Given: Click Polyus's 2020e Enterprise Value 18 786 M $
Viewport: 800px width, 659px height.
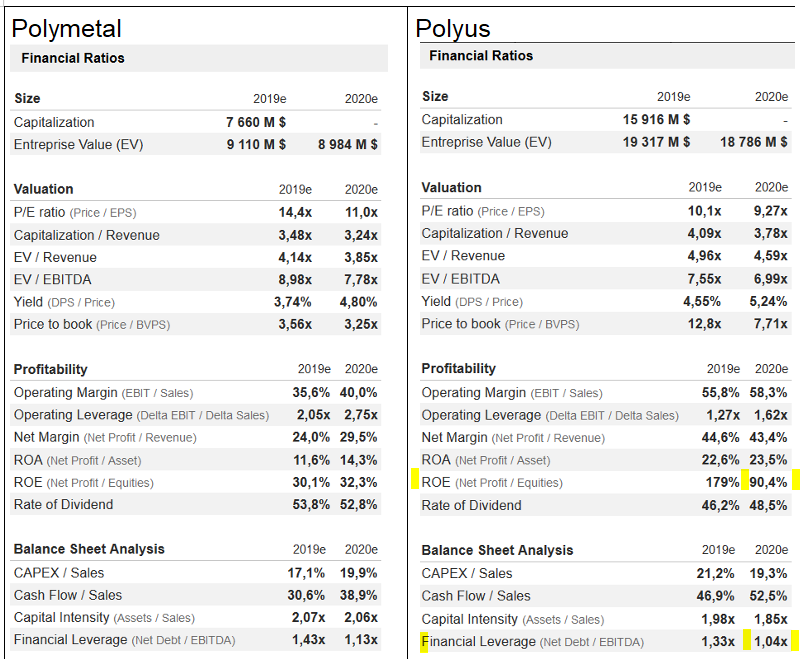Looking at the screenshot, I should [x=753, y=142].
